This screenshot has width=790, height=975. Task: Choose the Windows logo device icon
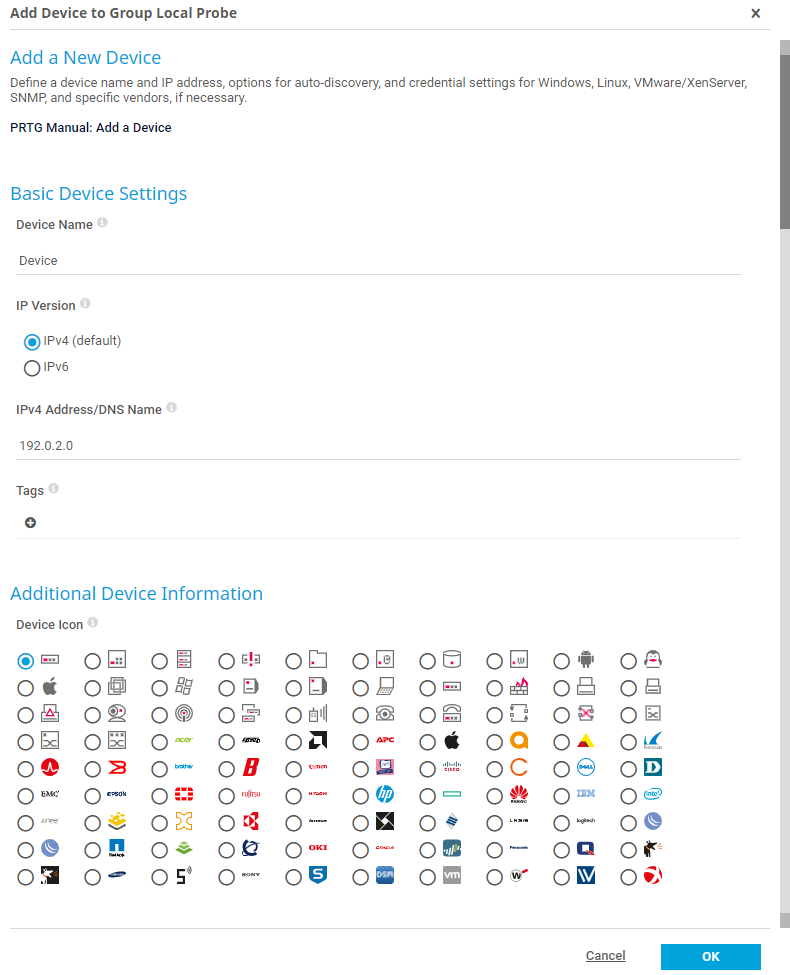pyautogui.click(x=160, y=688)
